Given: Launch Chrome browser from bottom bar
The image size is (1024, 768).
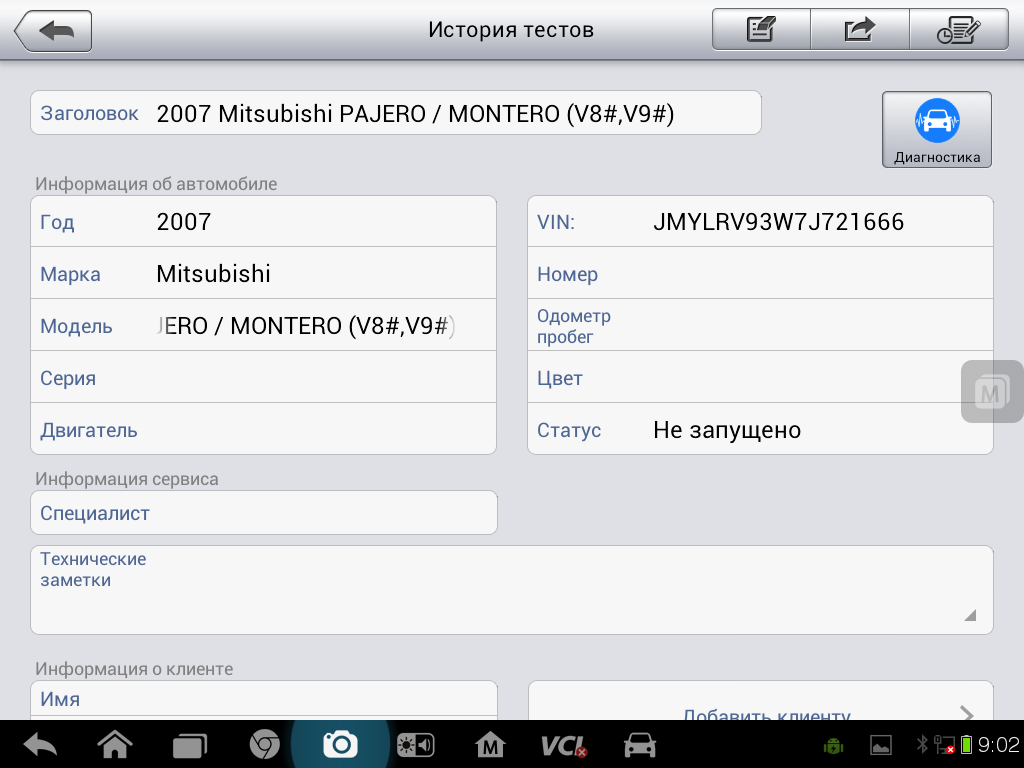Looking at the screenshot, I should point(264,745).
